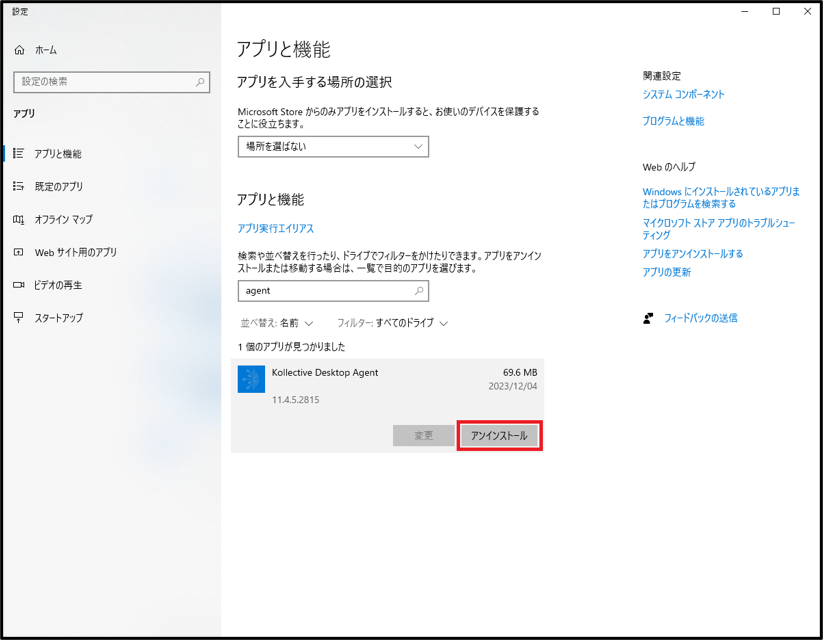Click the ビデオの再生 sidebar icon

click(19, 286)
